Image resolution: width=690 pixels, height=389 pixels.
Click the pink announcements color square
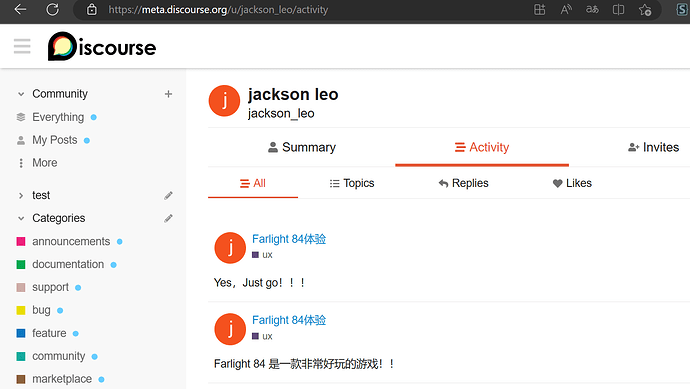click(21, 242)
